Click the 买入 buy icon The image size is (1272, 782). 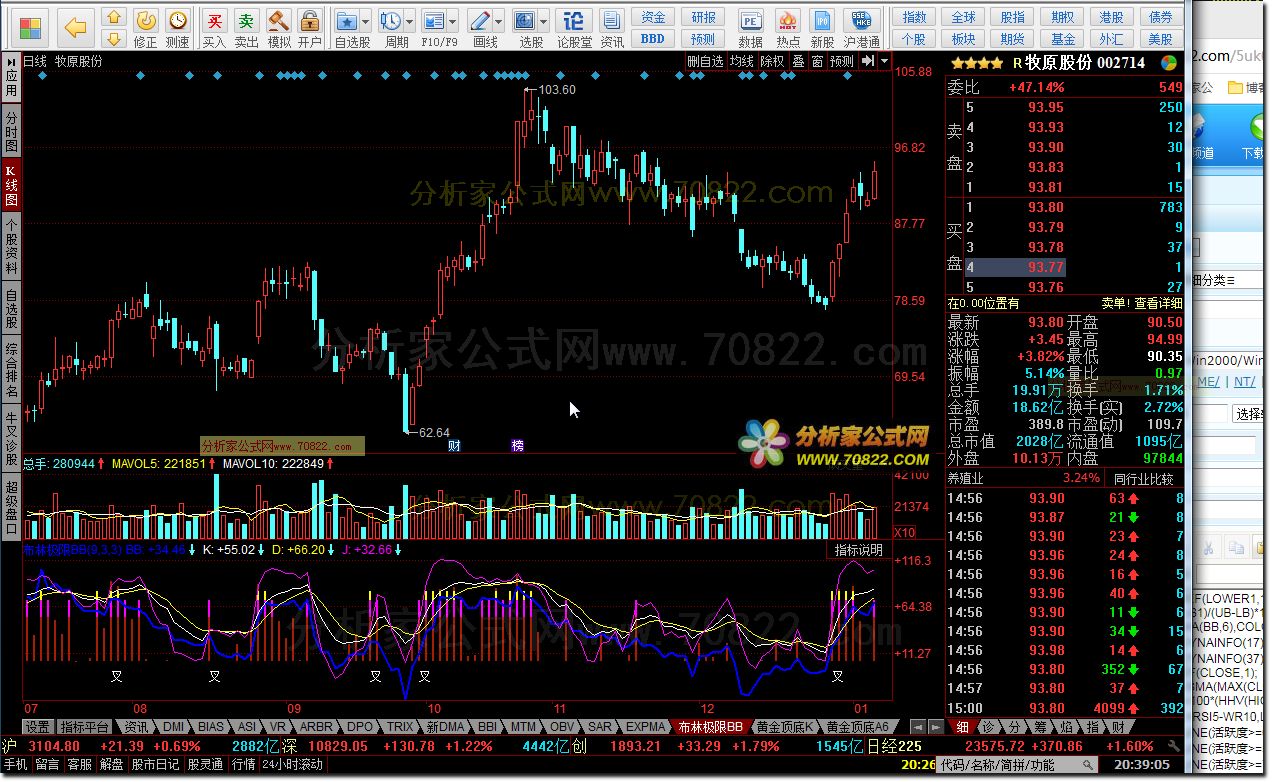[214, 28]
